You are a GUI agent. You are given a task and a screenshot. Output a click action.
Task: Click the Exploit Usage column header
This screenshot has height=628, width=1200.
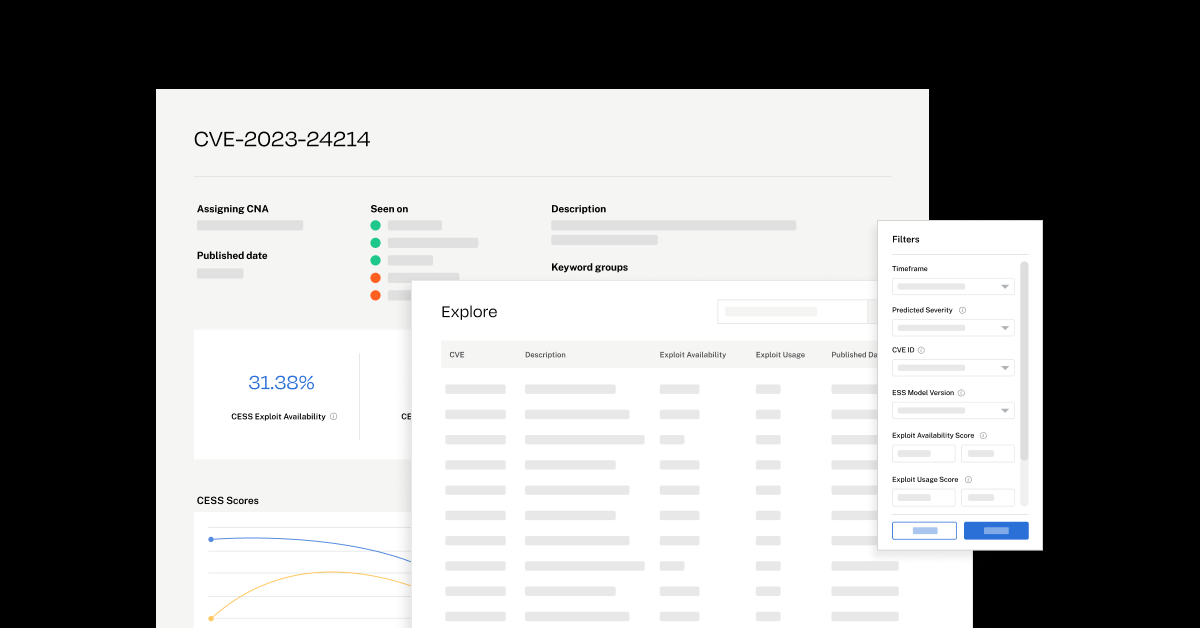click(780, 355)
